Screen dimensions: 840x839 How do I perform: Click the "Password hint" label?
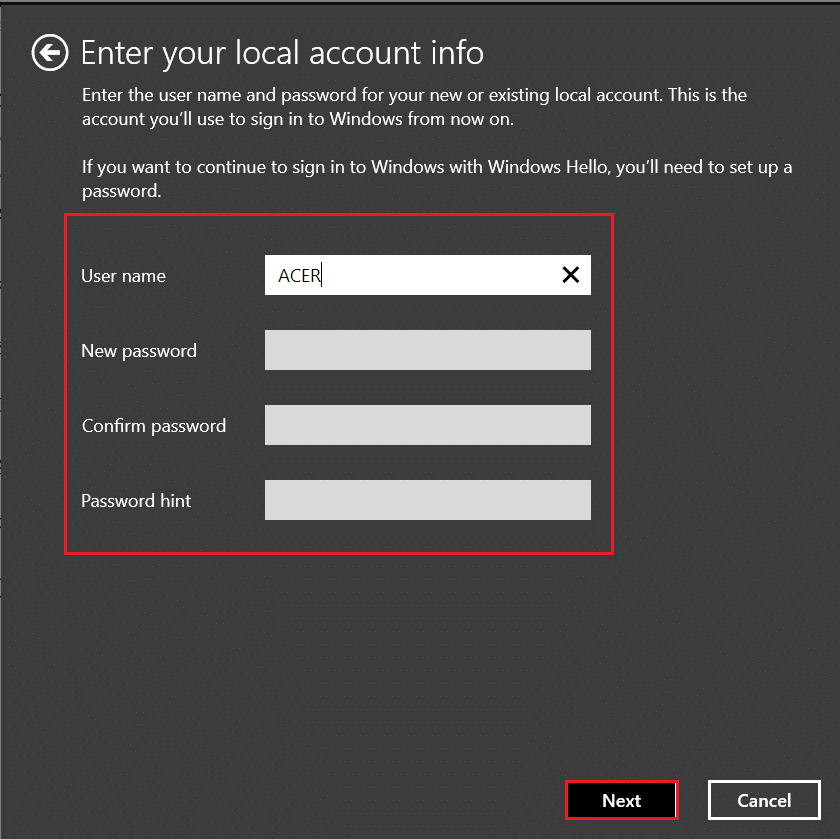click(x=136, y=501)
